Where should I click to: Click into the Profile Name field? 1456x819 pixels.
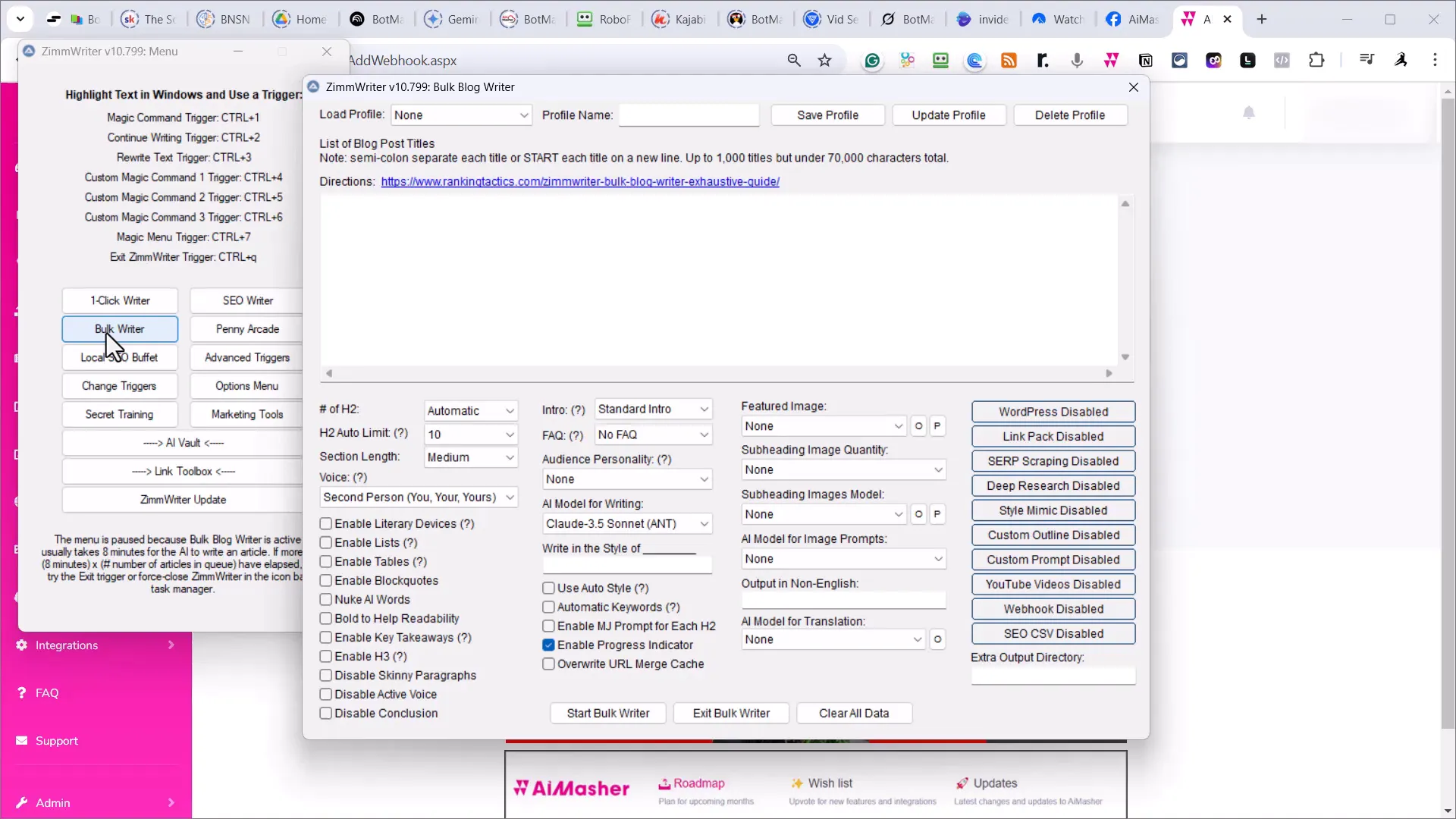[689, 115]
